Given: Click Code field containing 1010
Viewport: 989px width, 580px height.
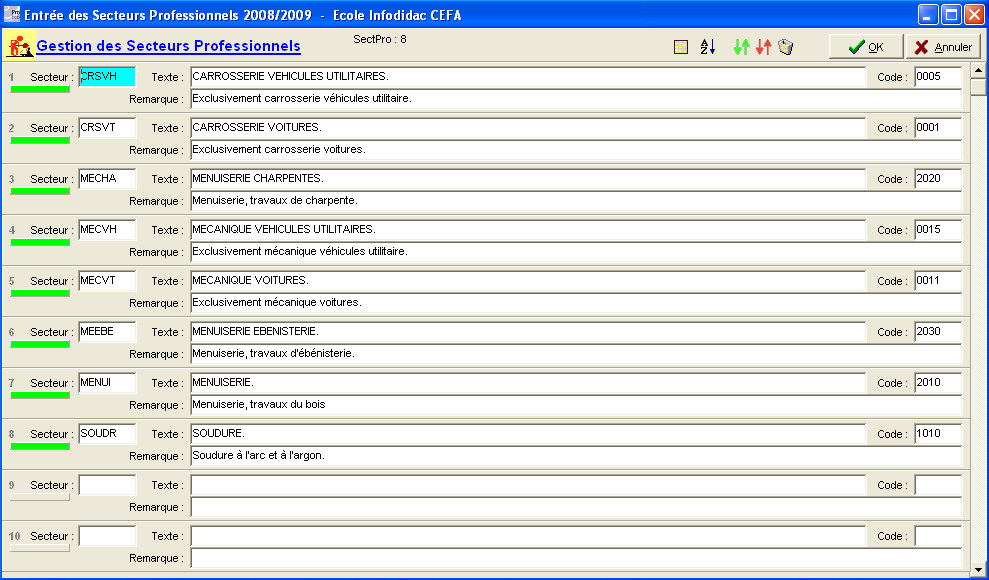Looking at the screenshot, I should point(938,434).
